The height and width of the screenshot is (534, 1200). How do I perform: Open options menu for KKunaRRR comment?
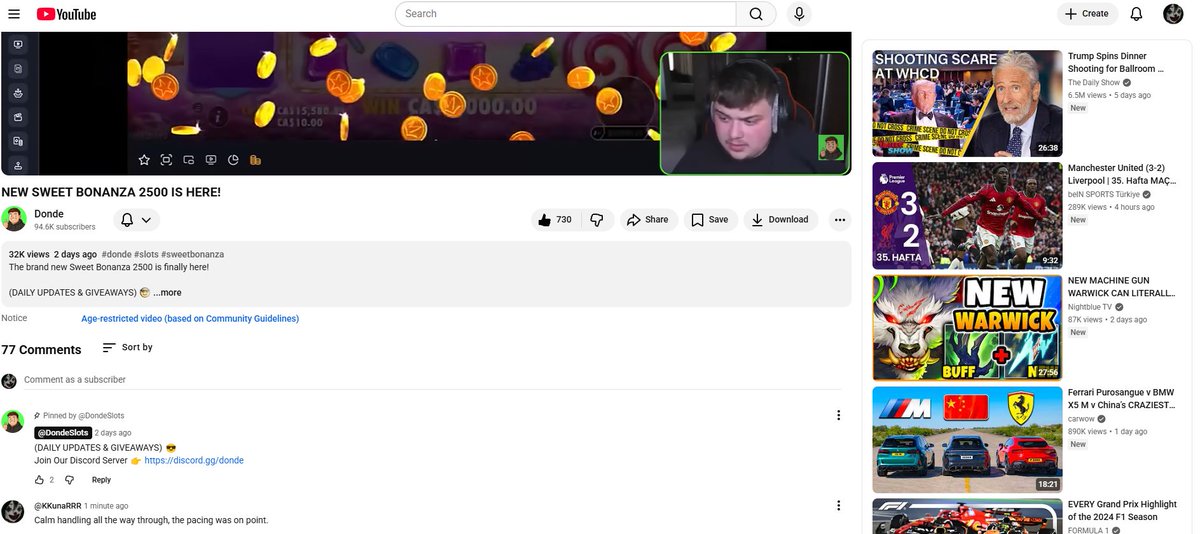click(x=839, y=507)
